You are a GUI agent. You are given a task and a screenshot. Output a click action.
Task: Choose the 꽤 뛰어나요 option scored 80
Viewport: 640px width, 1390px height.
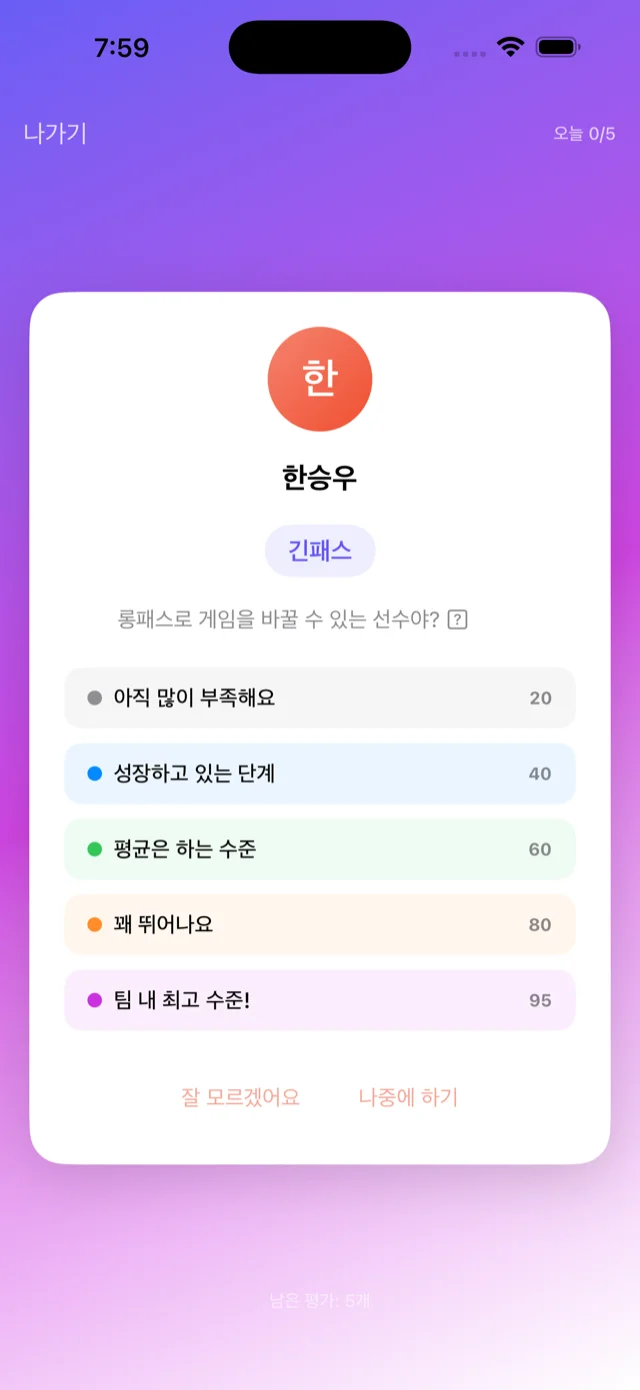320,925
